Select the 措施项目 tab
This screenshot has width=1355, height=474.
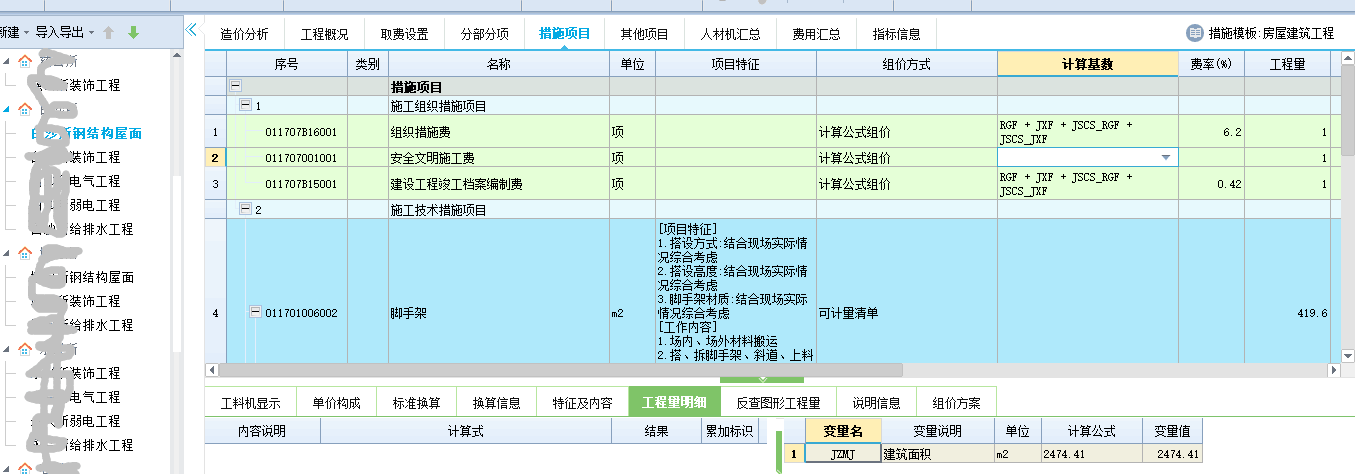tap(564, 34)
